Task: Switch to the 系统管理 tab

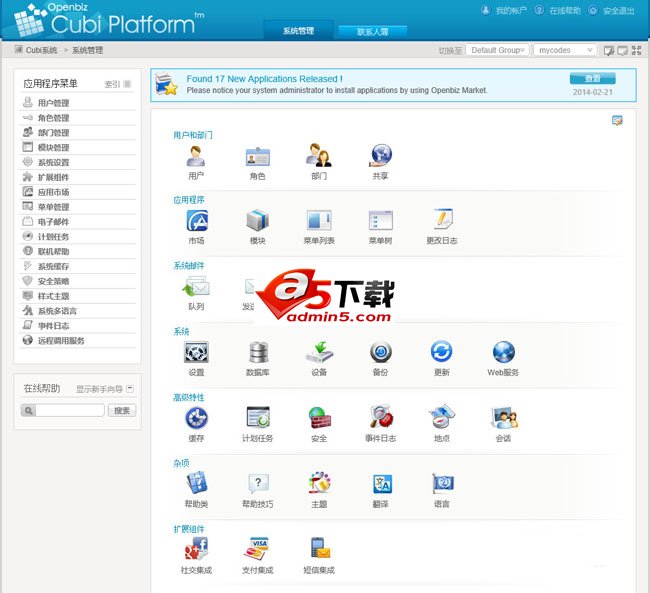Action: click(x=298, y=31)
